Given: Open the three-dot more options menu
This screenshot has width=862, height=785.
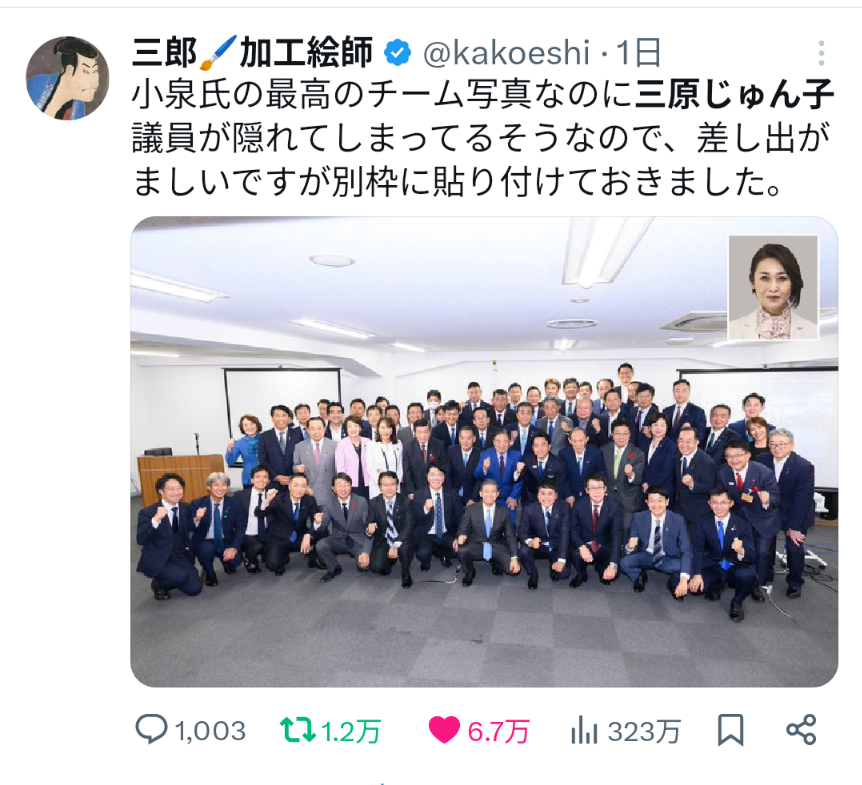Looking at the screenshot, I should pyautogui.click(x=821, y=53).
